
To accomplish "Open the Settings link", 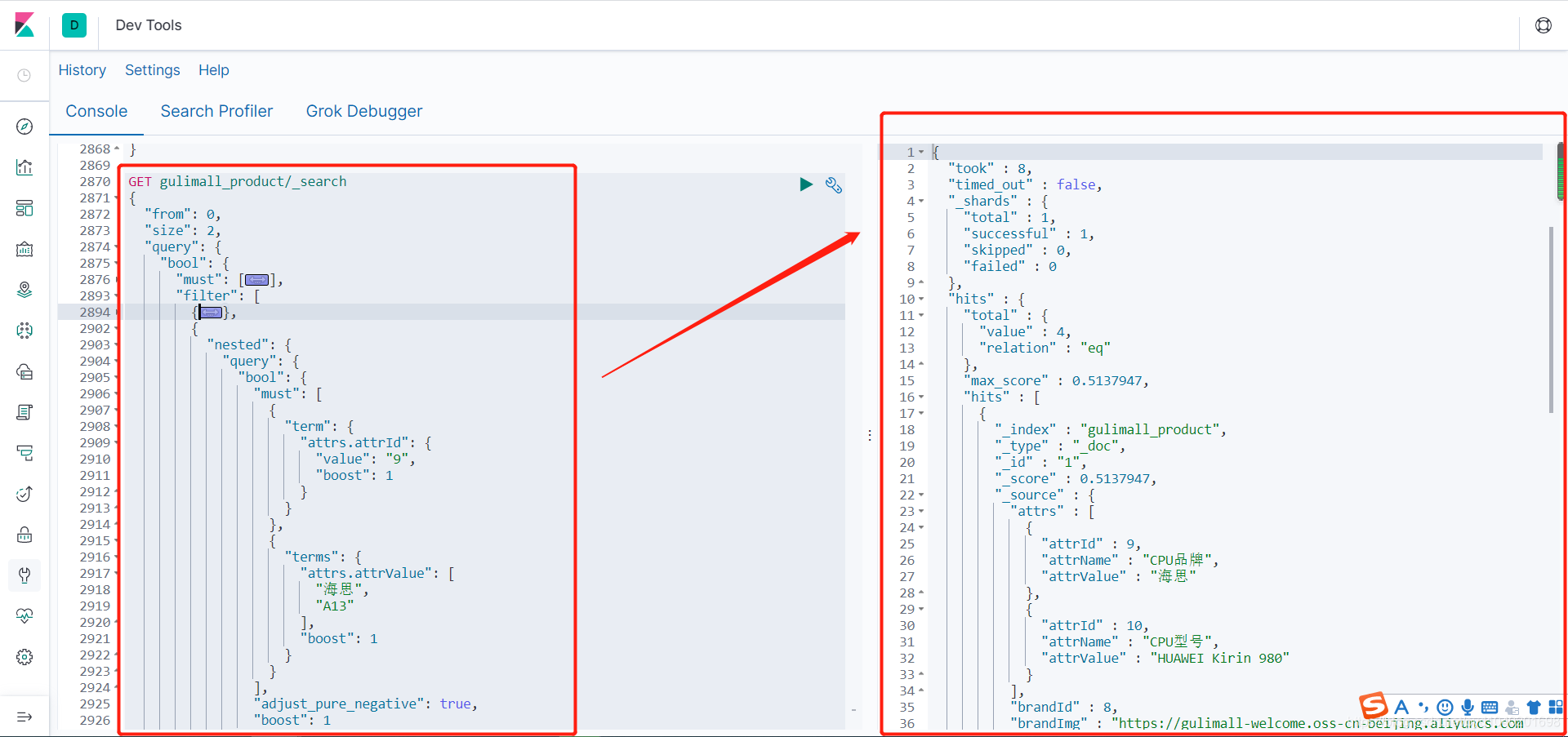I will pyautogui.click(x=152, y=70).
